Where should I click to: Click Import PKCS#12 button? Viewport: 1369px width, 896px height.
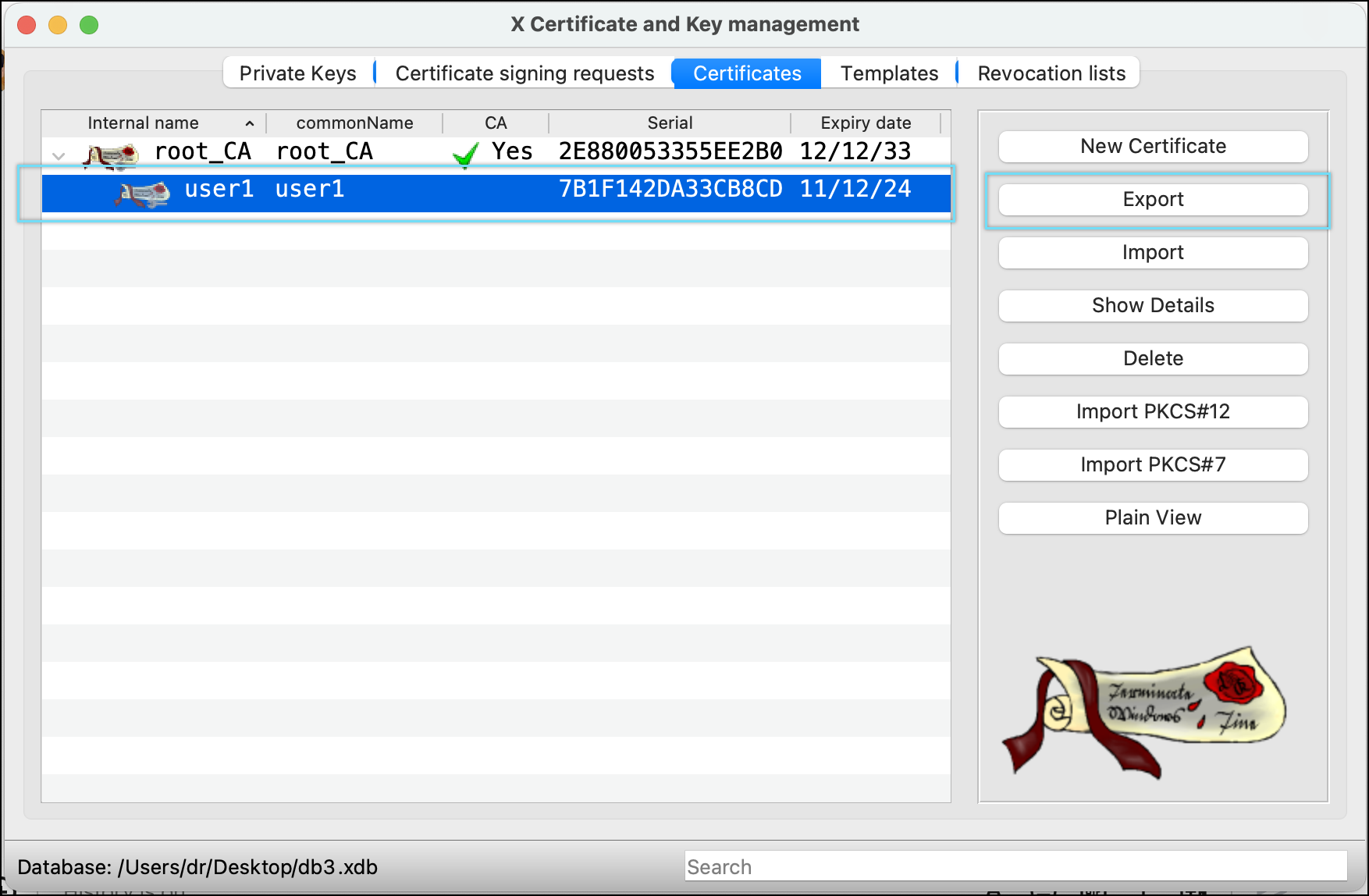point(1153,412)
